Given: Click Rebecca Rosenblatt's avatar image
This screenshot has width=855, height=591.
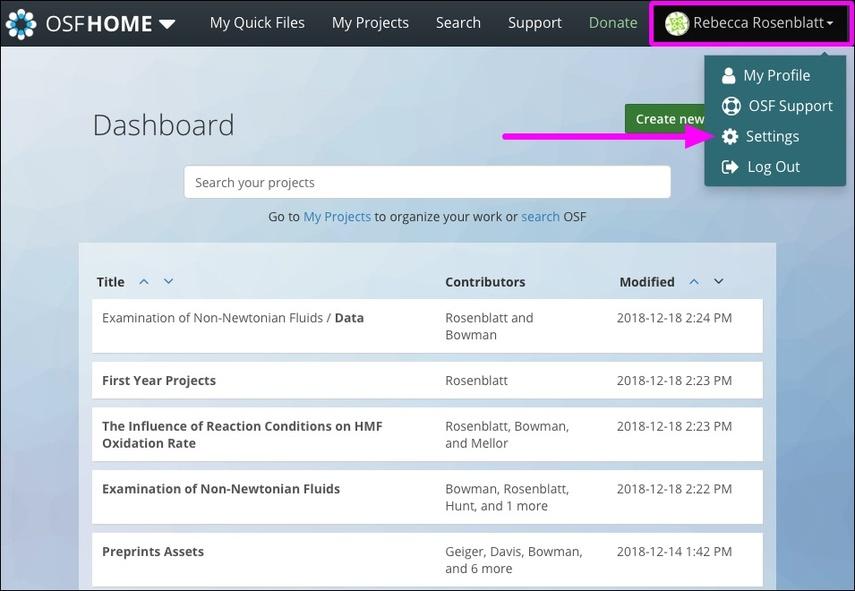Looking at the screenshot, I should [x=677, y=23].
